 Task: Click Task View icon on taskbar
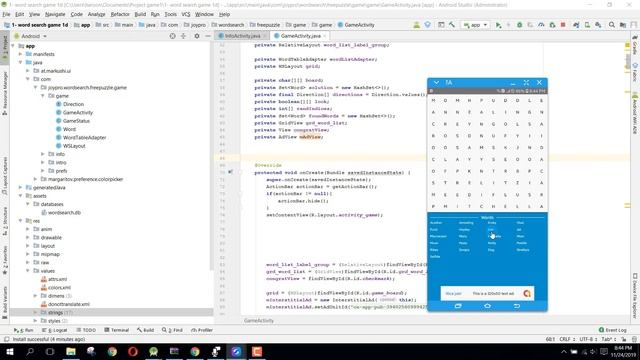click(50, 351)
